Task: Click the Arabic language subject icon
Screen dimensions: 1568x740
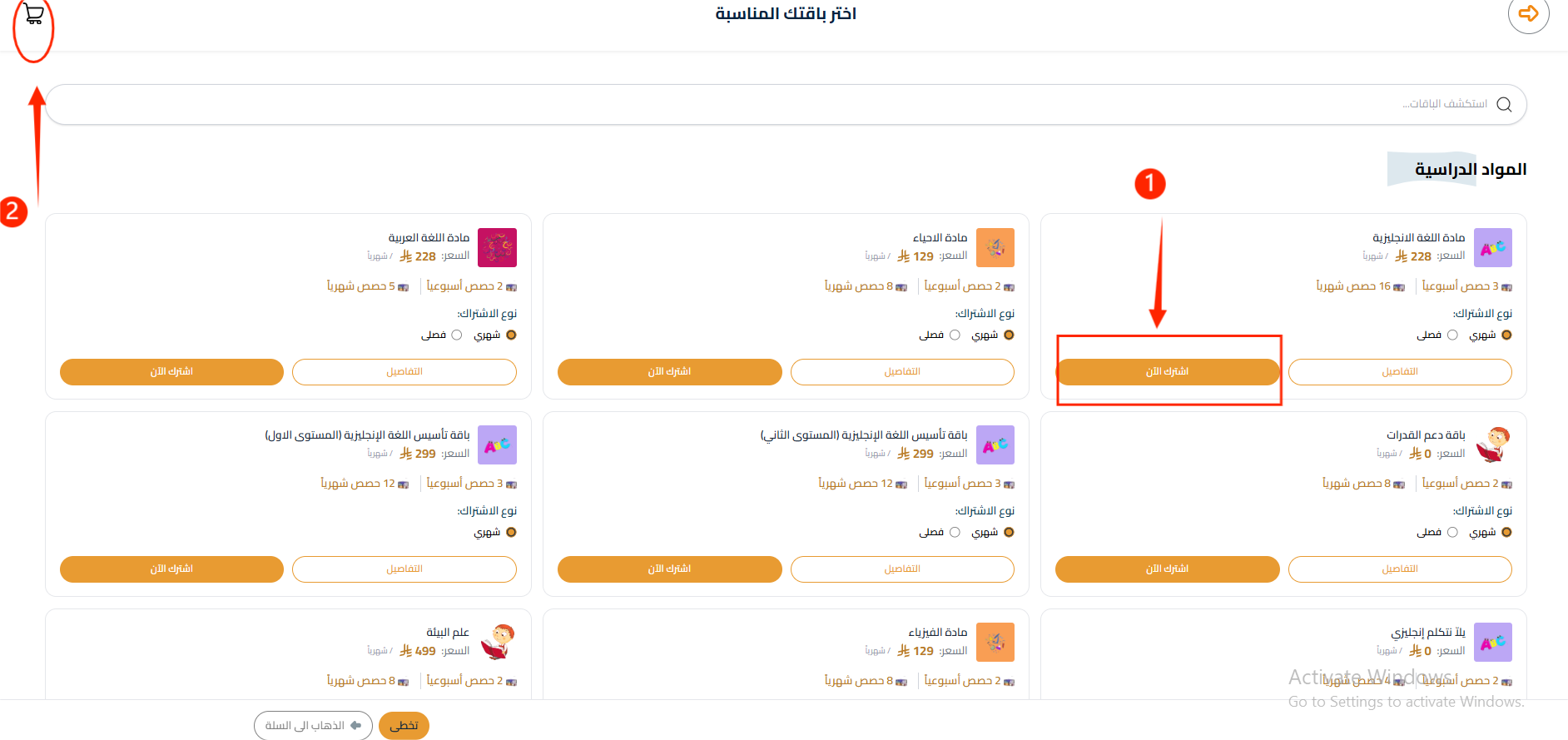Action: coord(497,248)
